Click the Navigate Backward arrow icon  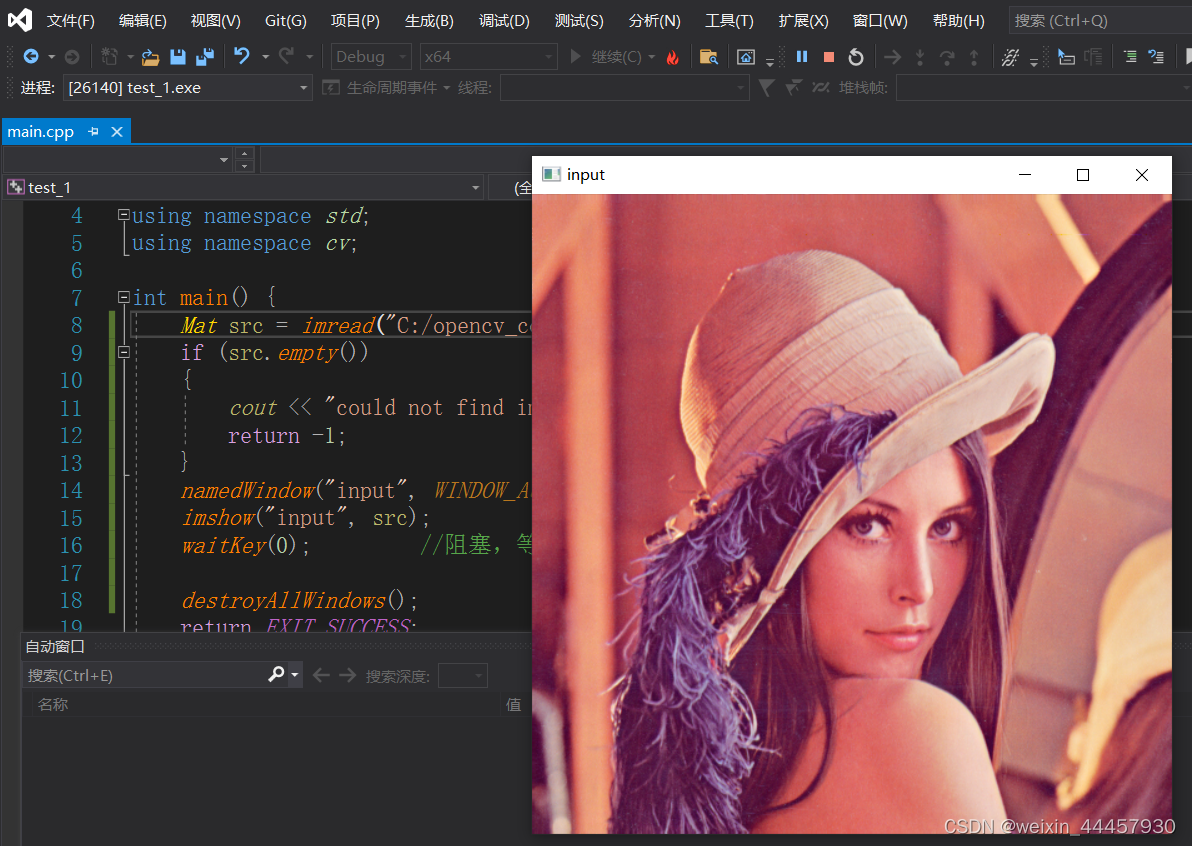tap(31, 56)
